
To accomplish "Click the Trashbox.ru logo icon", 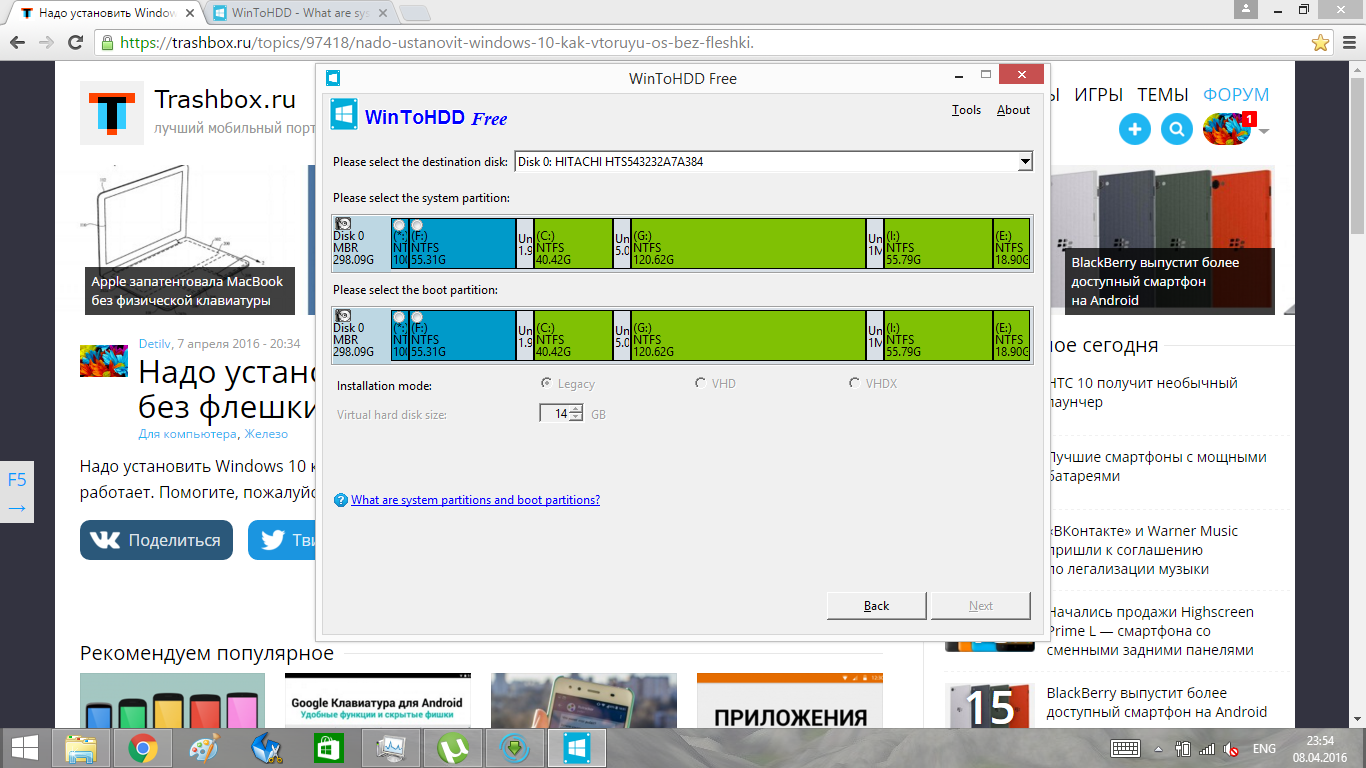I will pos(110,112).
